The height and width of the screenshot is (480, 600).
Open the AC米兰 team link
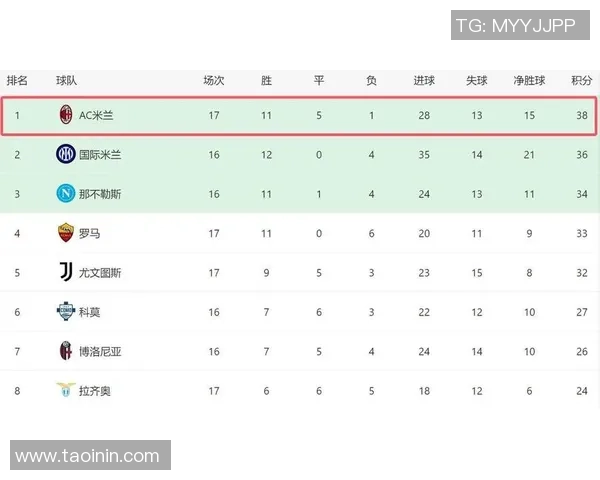pos(96,116)
